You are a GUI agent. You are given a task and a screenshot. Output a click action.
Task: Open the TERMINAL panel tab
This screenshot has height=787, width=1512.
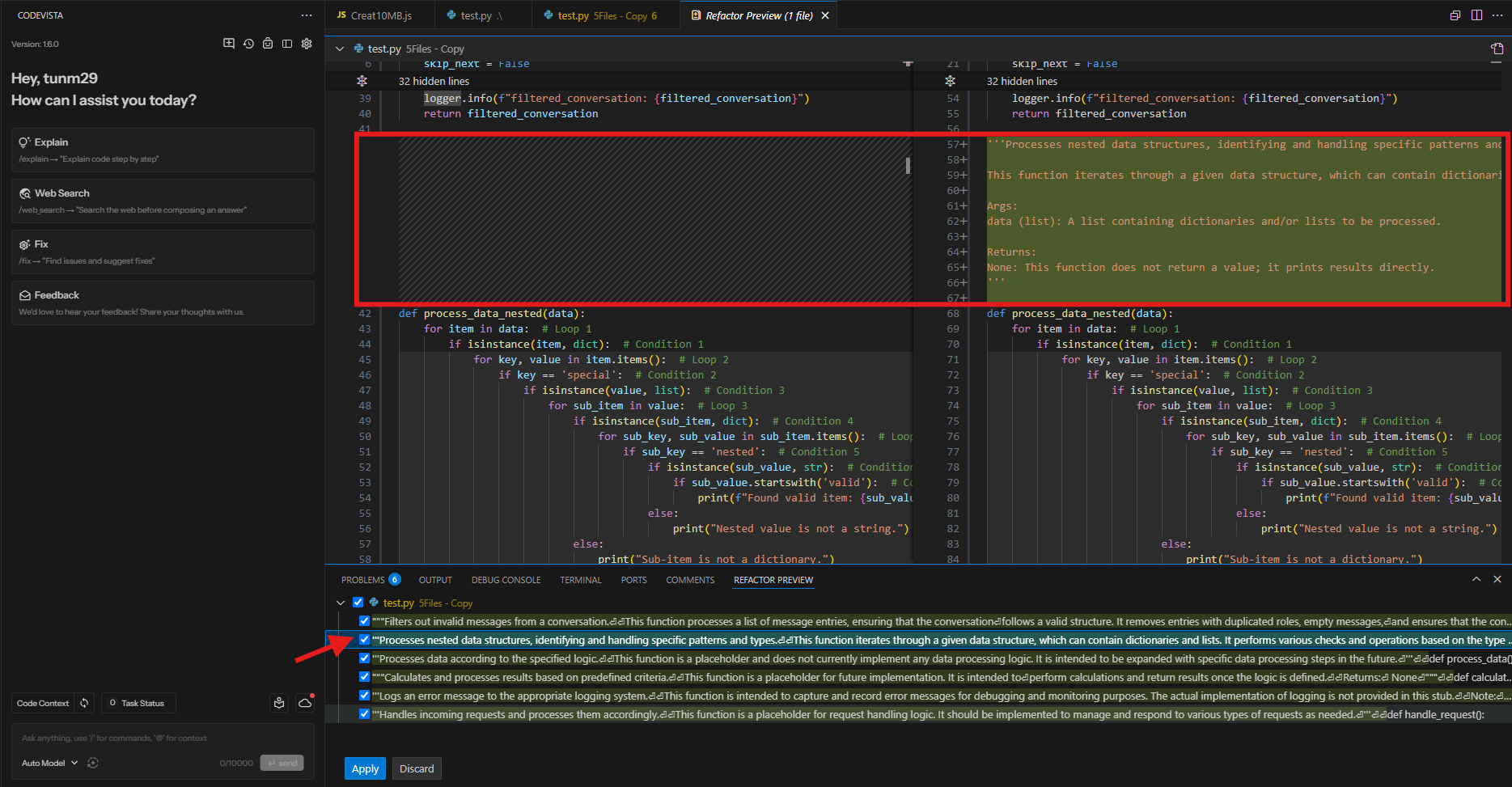pyautogui.click(x=581, y=580)
